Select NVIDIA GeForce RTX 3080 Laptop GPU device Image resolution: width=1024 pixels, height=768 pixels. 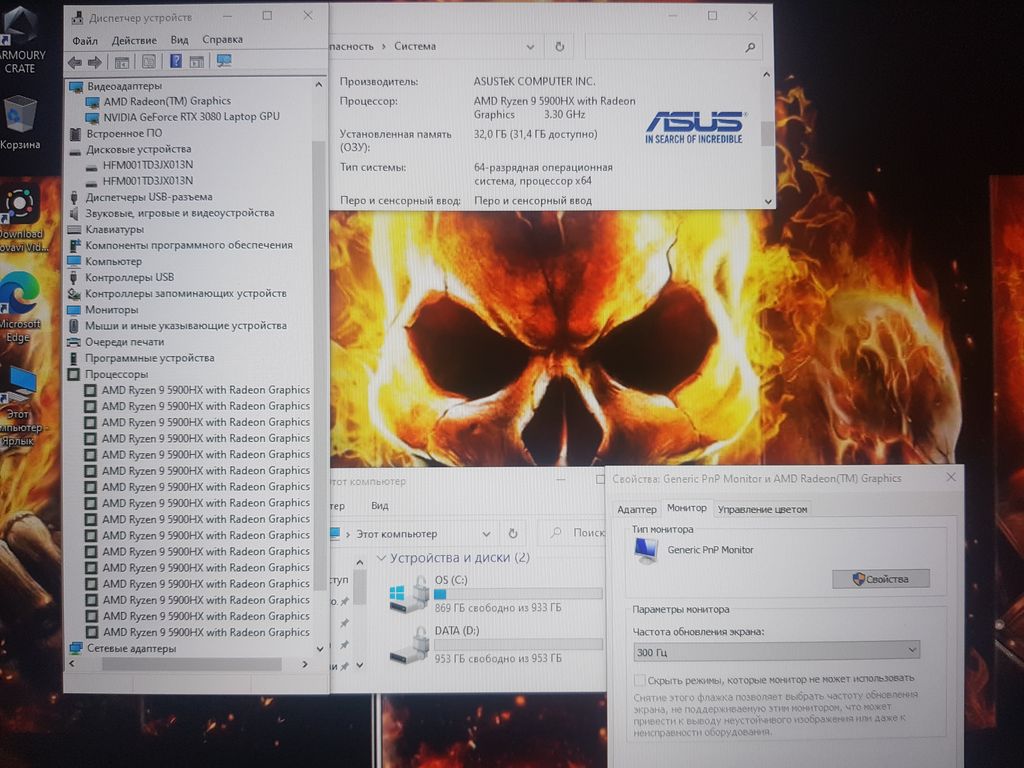tap(191, 117)
